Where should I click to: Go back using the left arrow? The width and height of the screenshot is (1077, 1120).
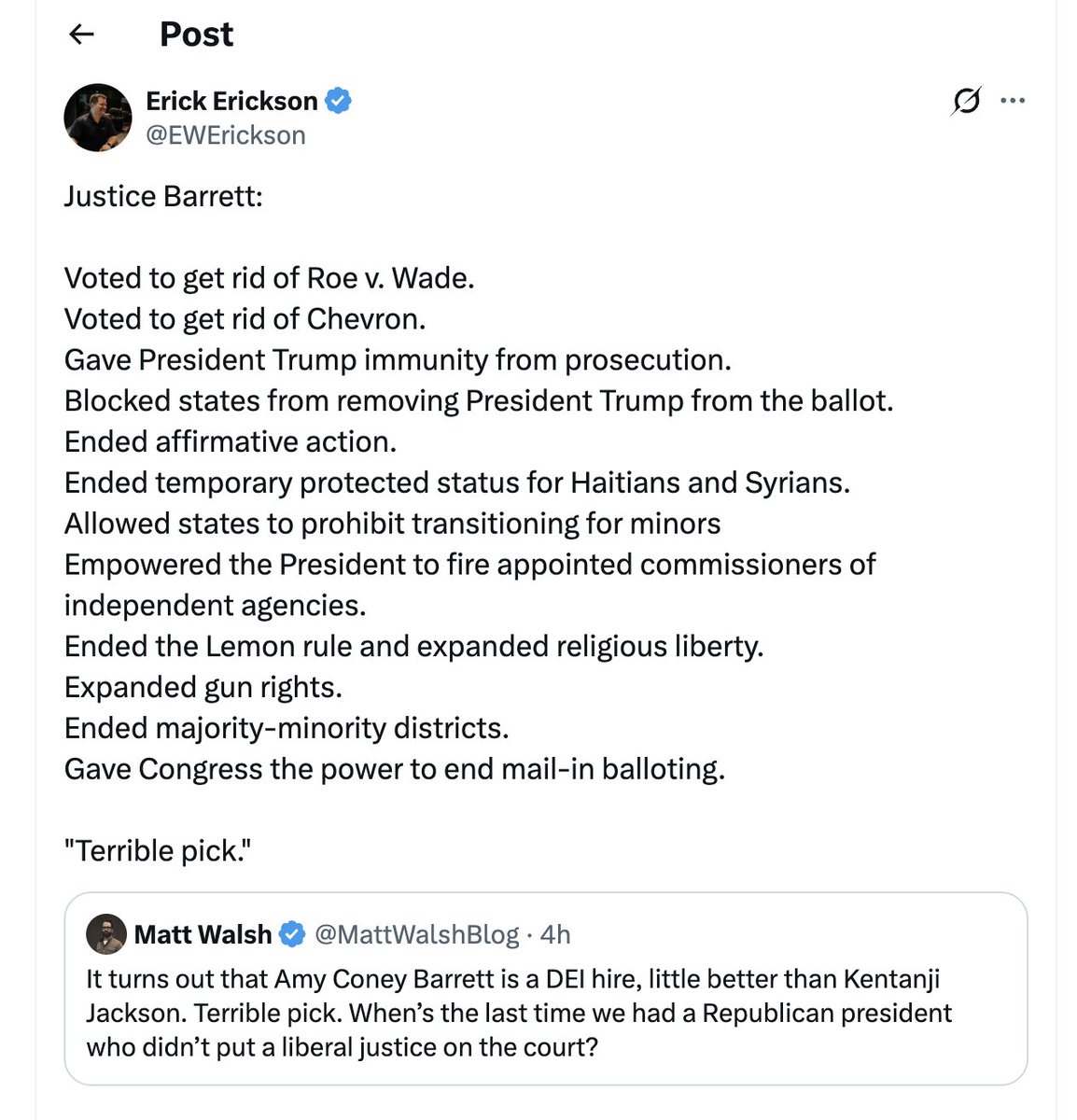82,35
